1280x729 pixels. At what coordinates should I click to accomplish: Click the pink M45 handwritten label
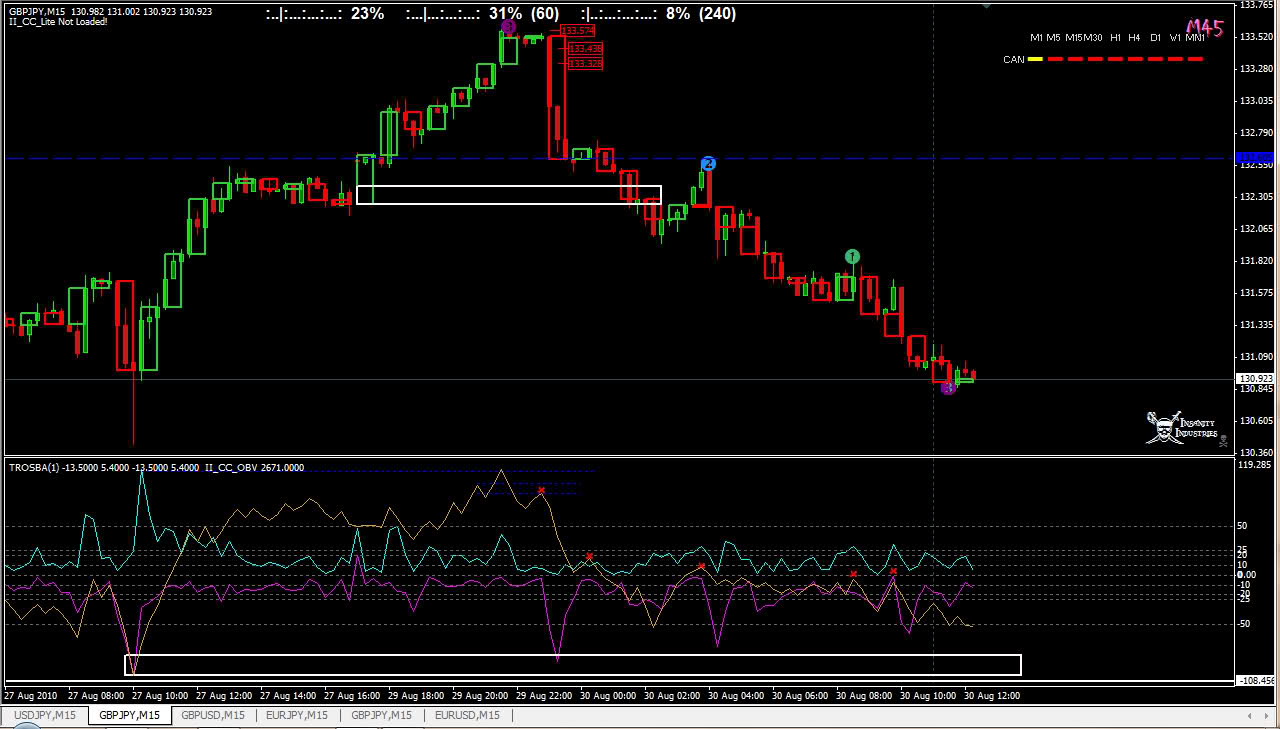tap(1205, 28)
